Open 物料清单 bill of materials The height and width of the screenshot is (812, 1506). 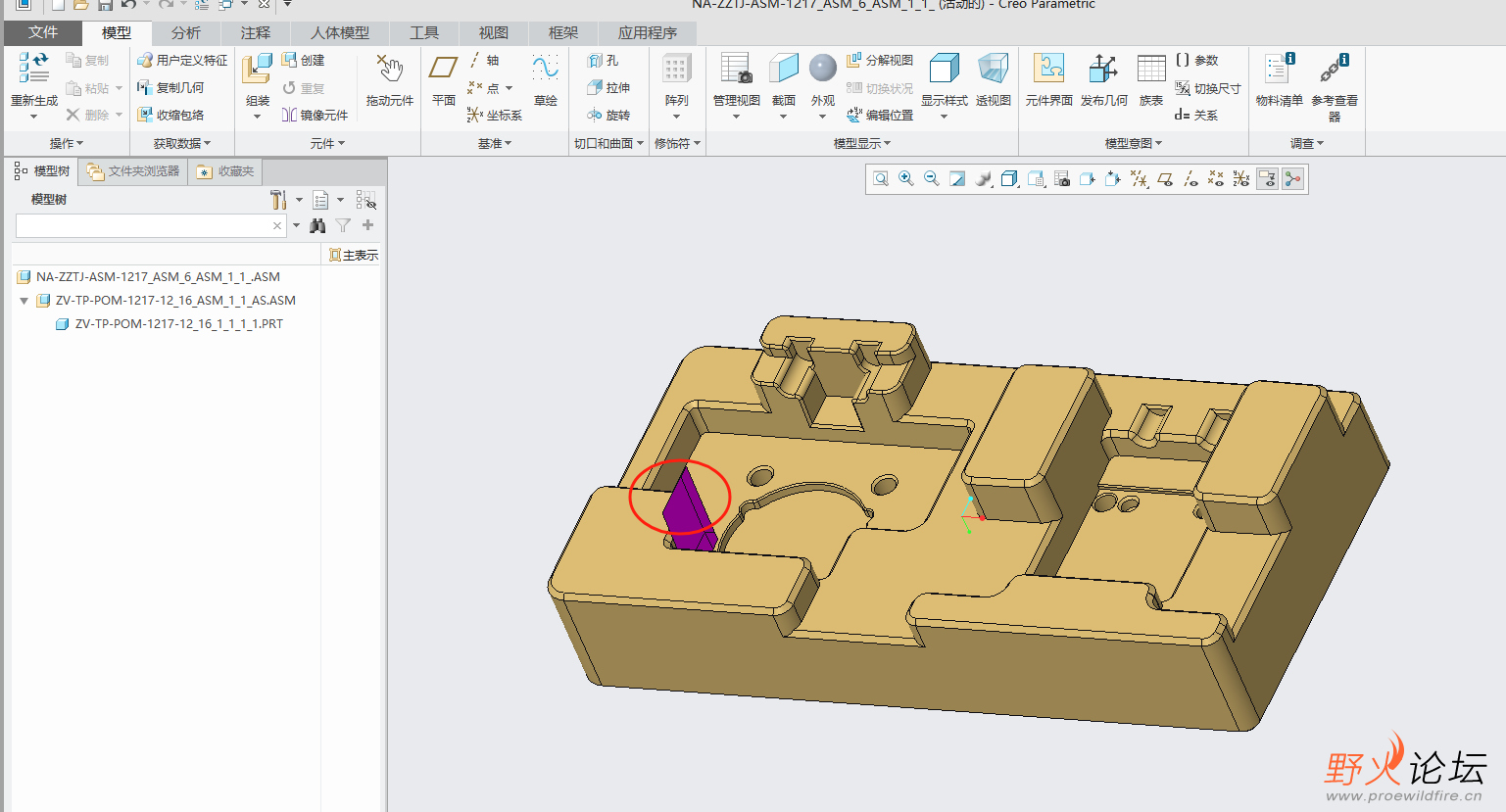[1280, 79]
